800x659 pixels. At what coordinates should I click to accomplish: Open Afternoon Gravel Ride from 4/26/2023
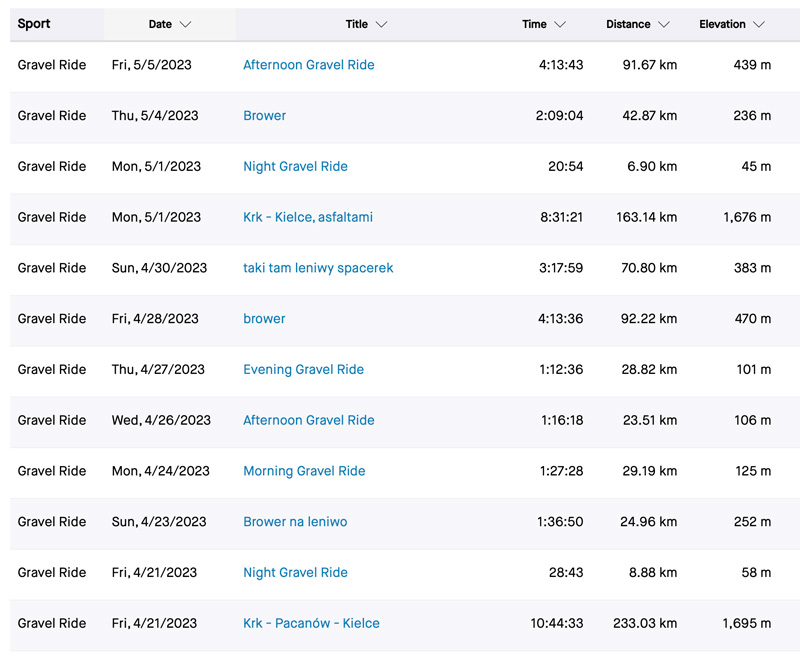pyautogui.click(x=309, y=420)
